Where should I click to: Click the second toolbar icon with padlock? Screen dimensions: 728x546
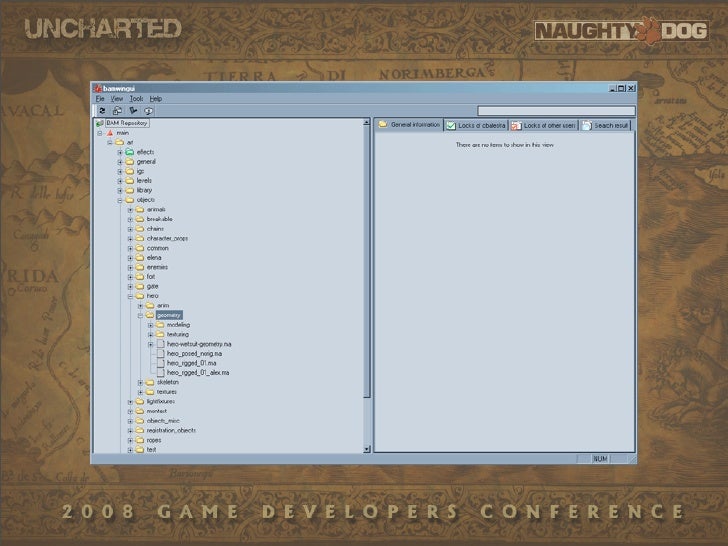[x=117, y=110]
